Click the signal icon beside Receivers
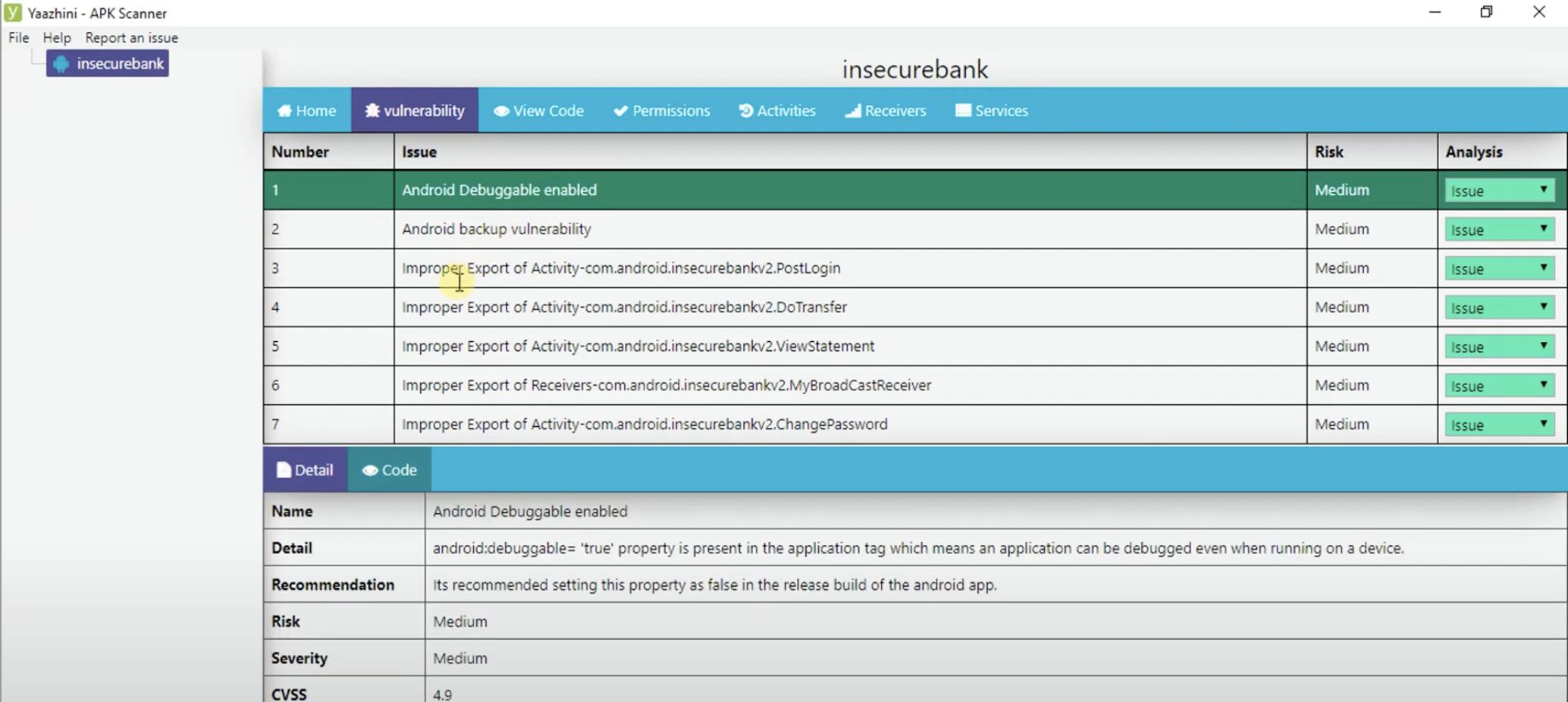The width and height of the screenshot is (1568, 702). (853, 111)
